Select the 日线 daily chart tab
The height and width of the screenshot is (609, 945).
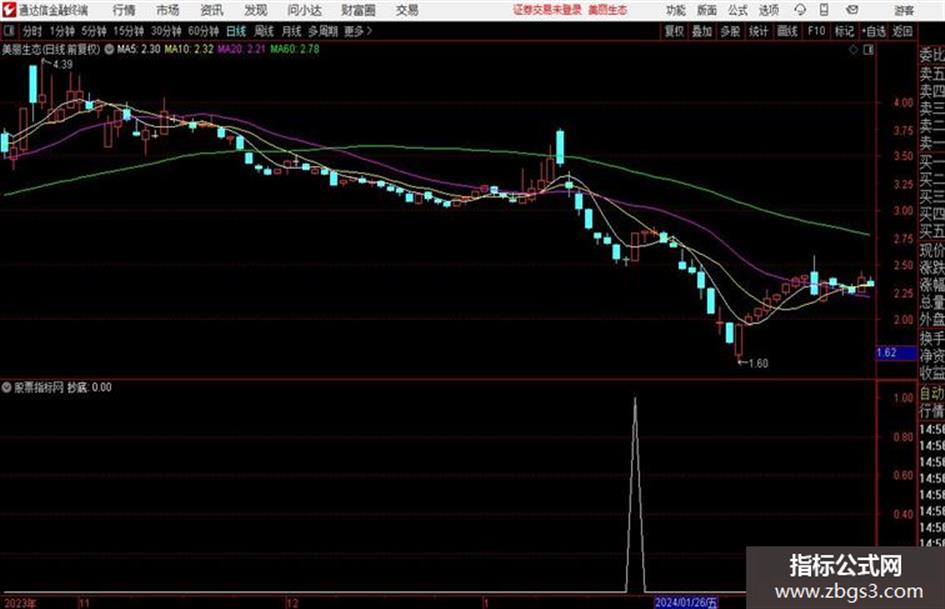pyautogui.click(x=236, y=31)
